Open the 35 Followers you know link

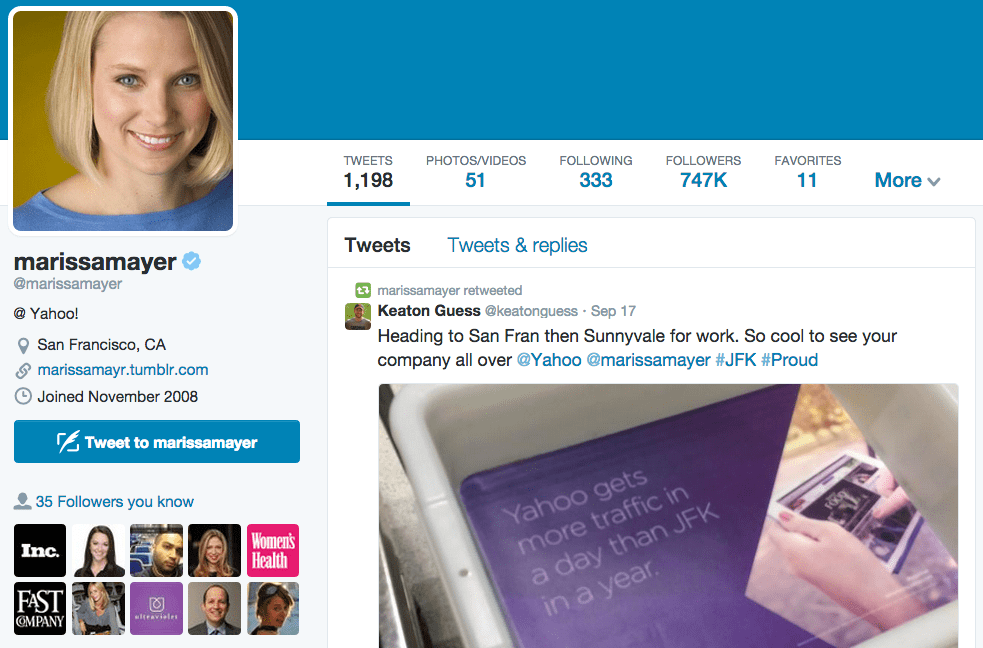(x=115, y=502)
